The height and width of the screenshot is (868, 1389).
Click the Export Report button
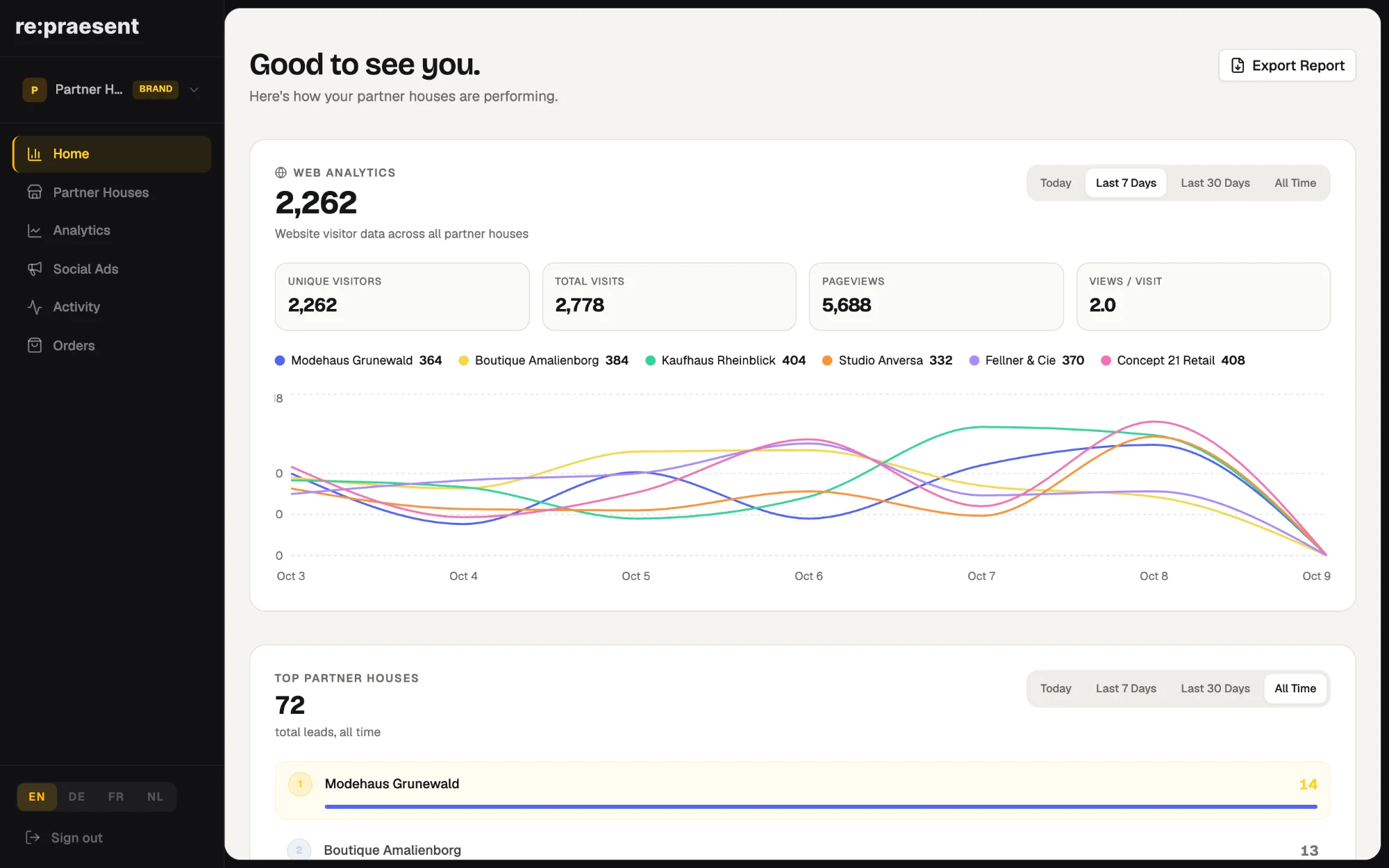[1287, 65]
